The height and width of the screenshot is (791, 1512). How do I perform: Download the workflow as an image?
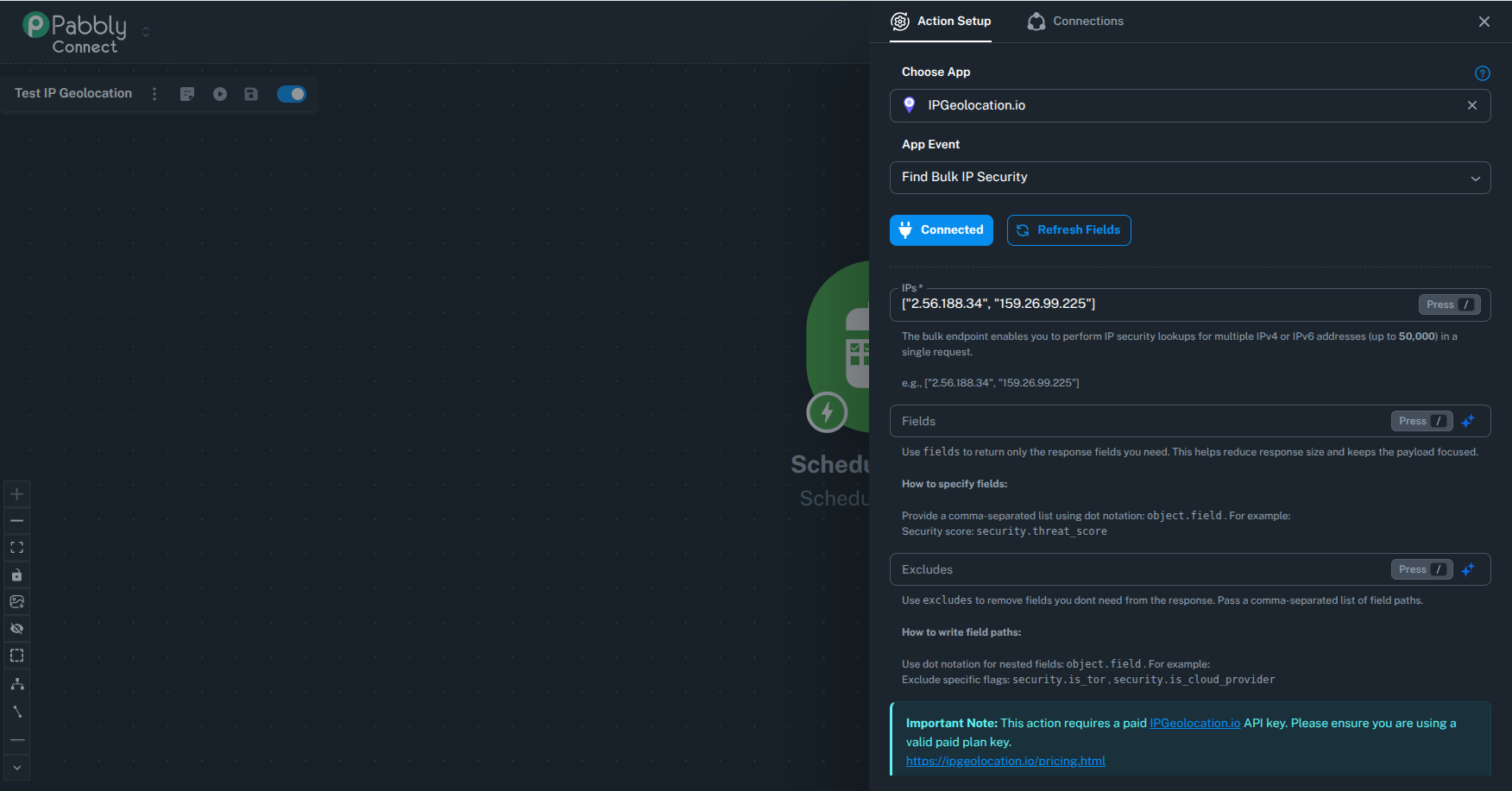tap(16, 602)
